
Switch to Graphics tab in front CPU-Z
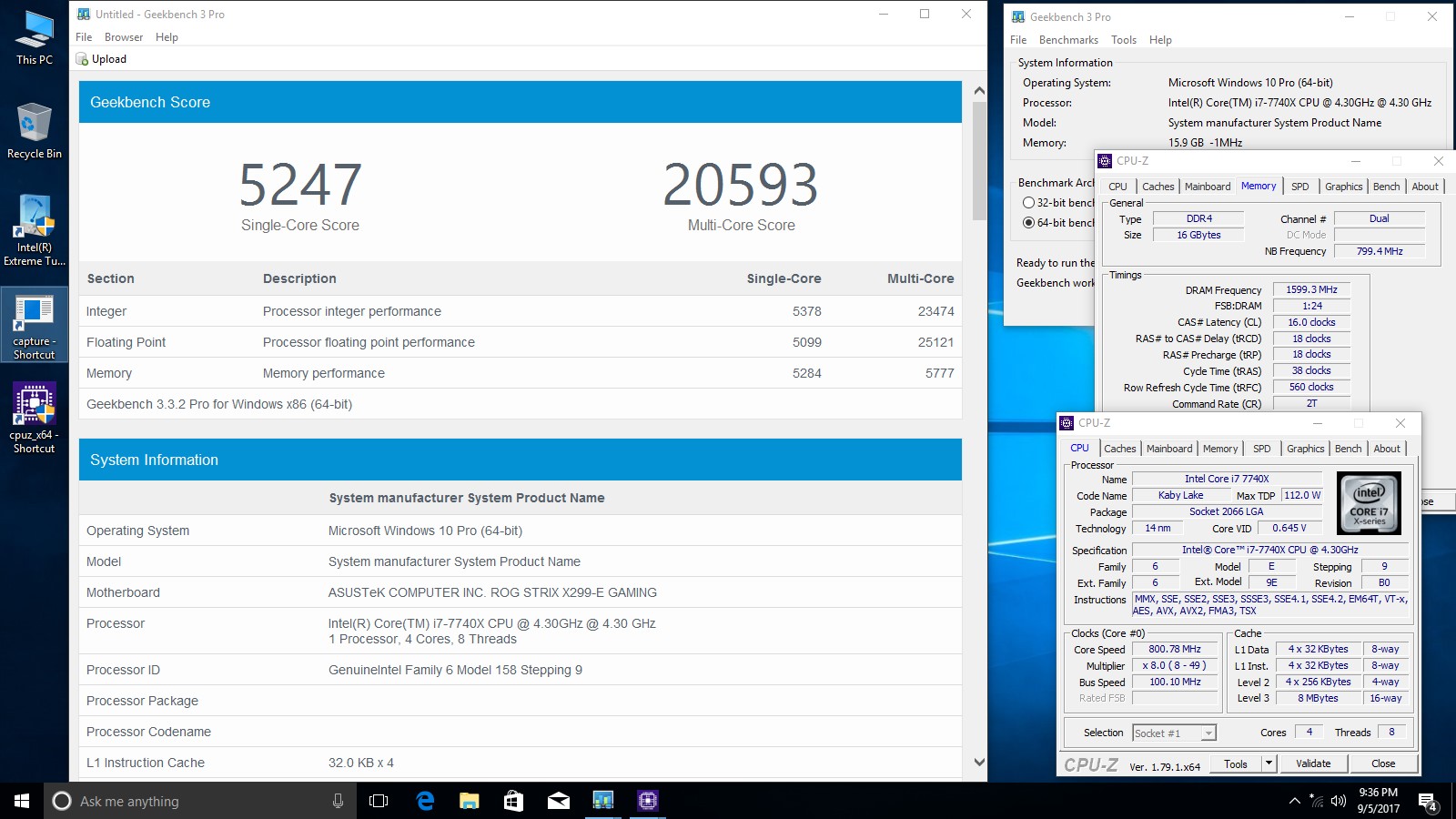coord(1305,449)
